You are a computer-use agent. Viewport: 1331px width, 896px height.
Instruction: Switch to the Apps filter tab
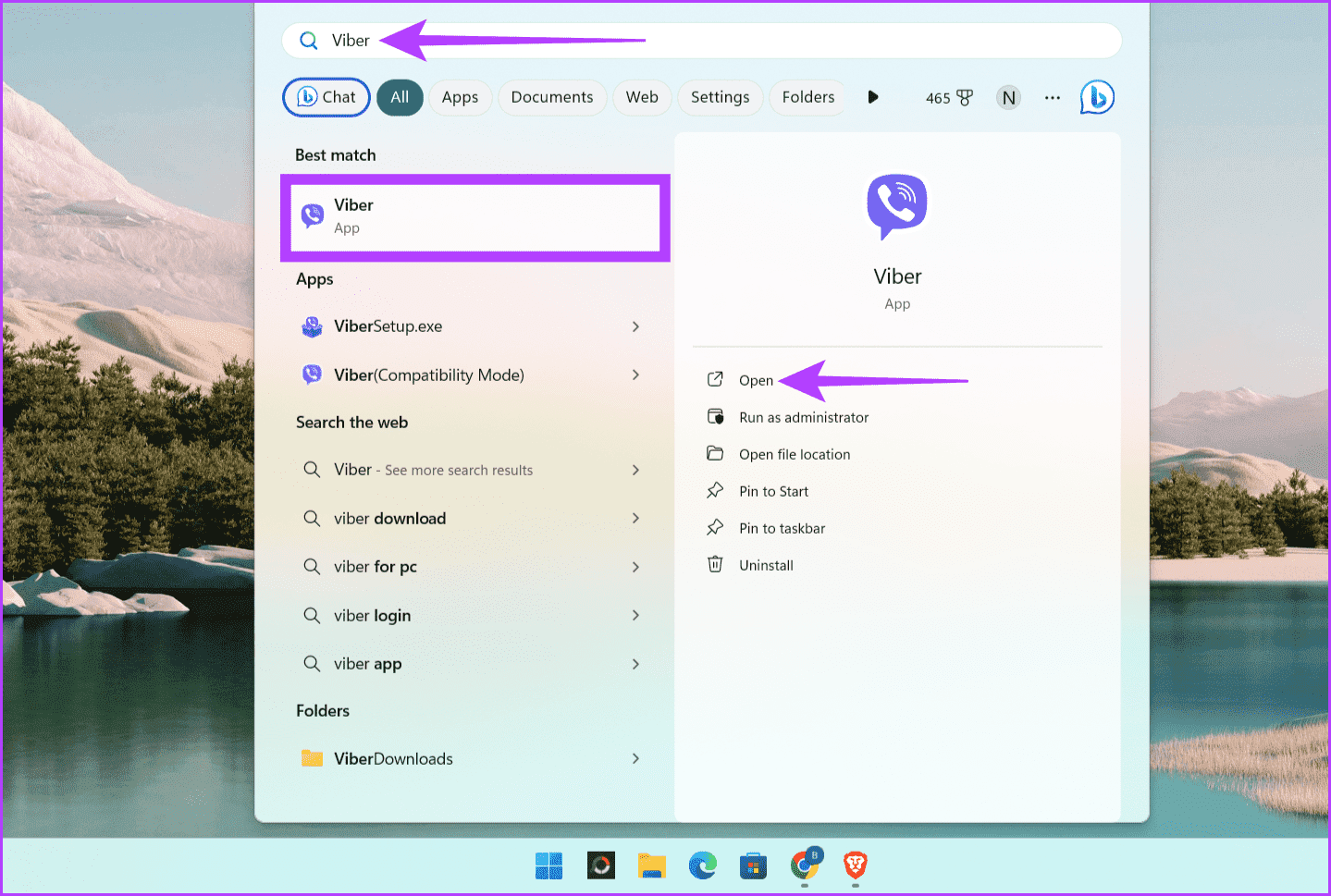click(x=460, y=97)
